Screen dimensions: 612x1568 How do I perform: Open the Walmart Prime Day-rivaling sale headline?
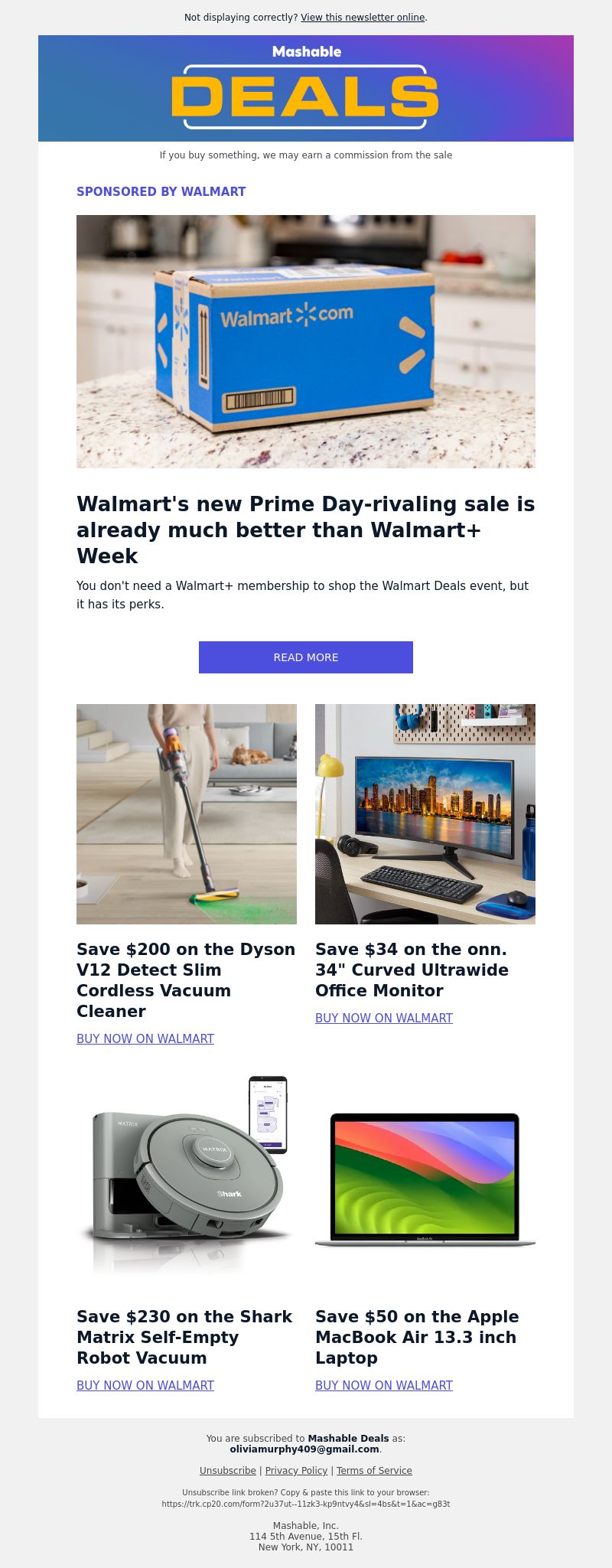tap(306, 530)
